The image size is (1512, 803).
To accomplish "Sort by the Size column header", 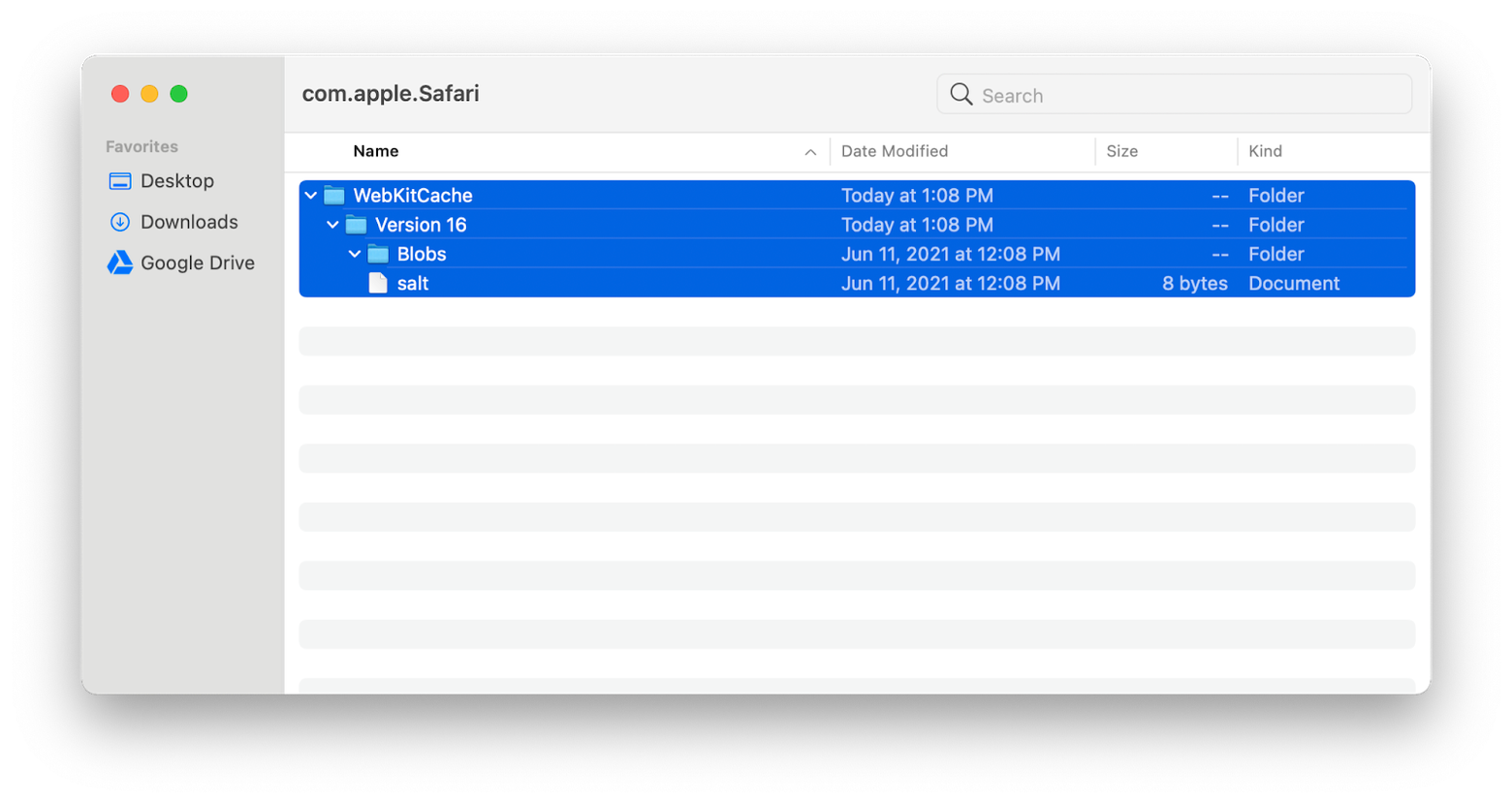I will (1122, 151).
